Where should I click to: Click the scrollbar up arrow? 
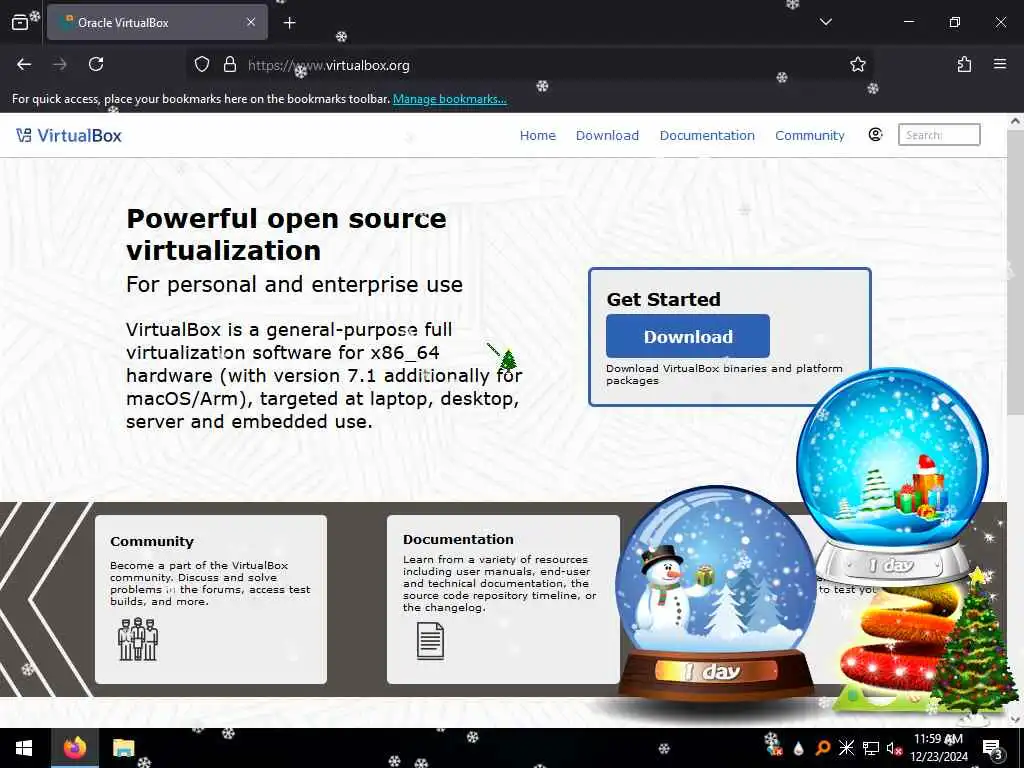pyautogui.click(x=1015, y=121)
